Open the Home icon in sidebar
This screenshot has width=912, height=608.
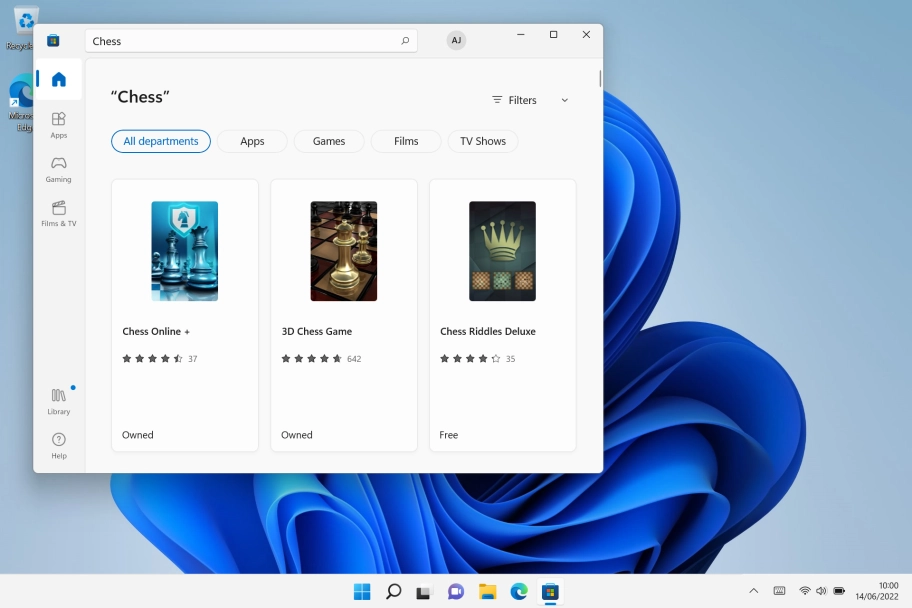tap(59, 80)
